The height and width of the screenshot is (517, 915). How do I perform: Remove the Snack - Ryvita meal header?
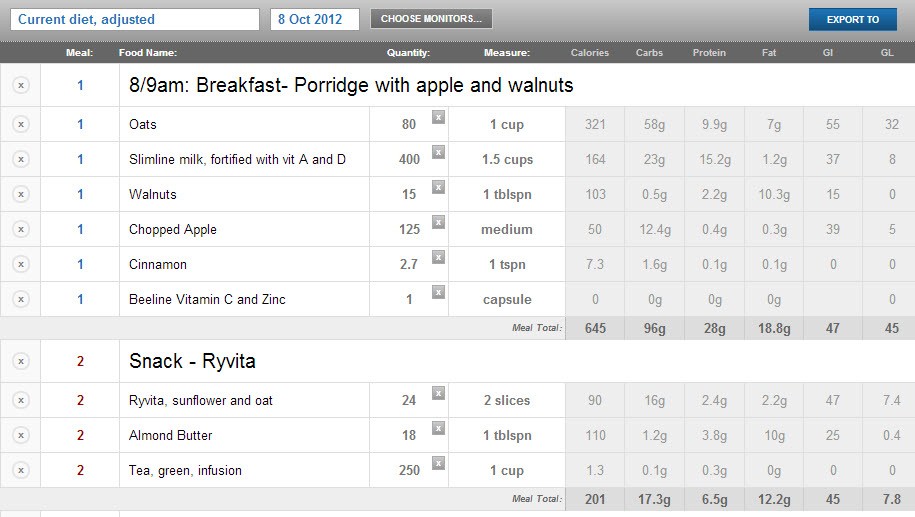21,361
